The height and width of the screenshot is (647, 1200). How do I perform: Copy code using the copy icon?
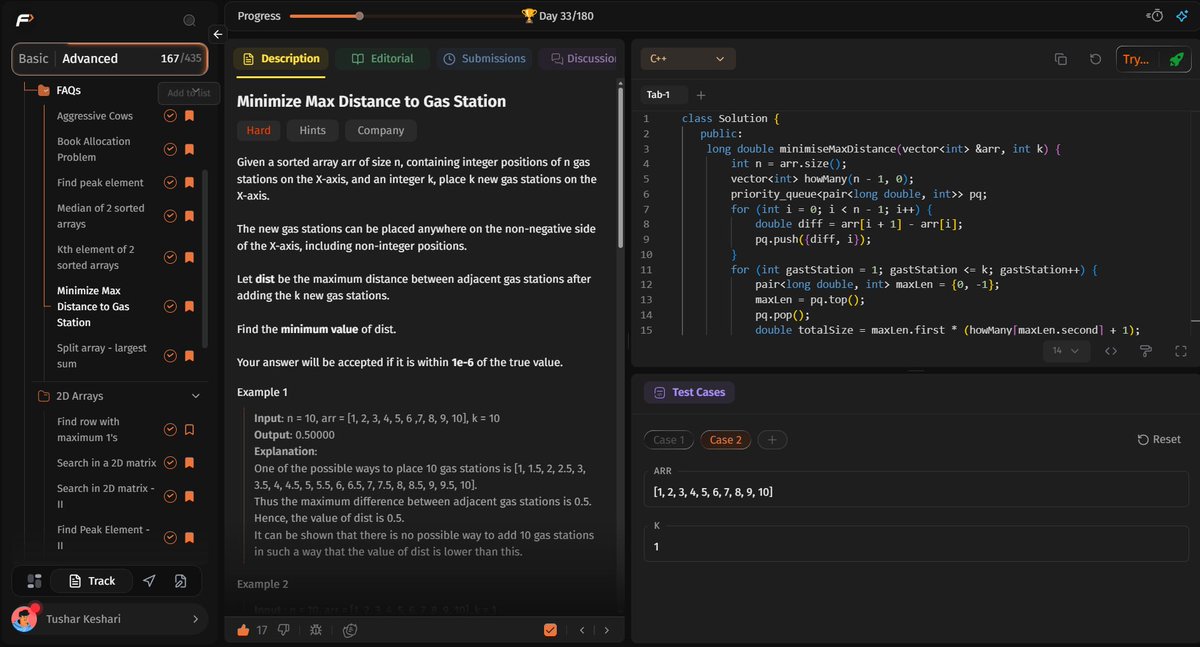1061,59
